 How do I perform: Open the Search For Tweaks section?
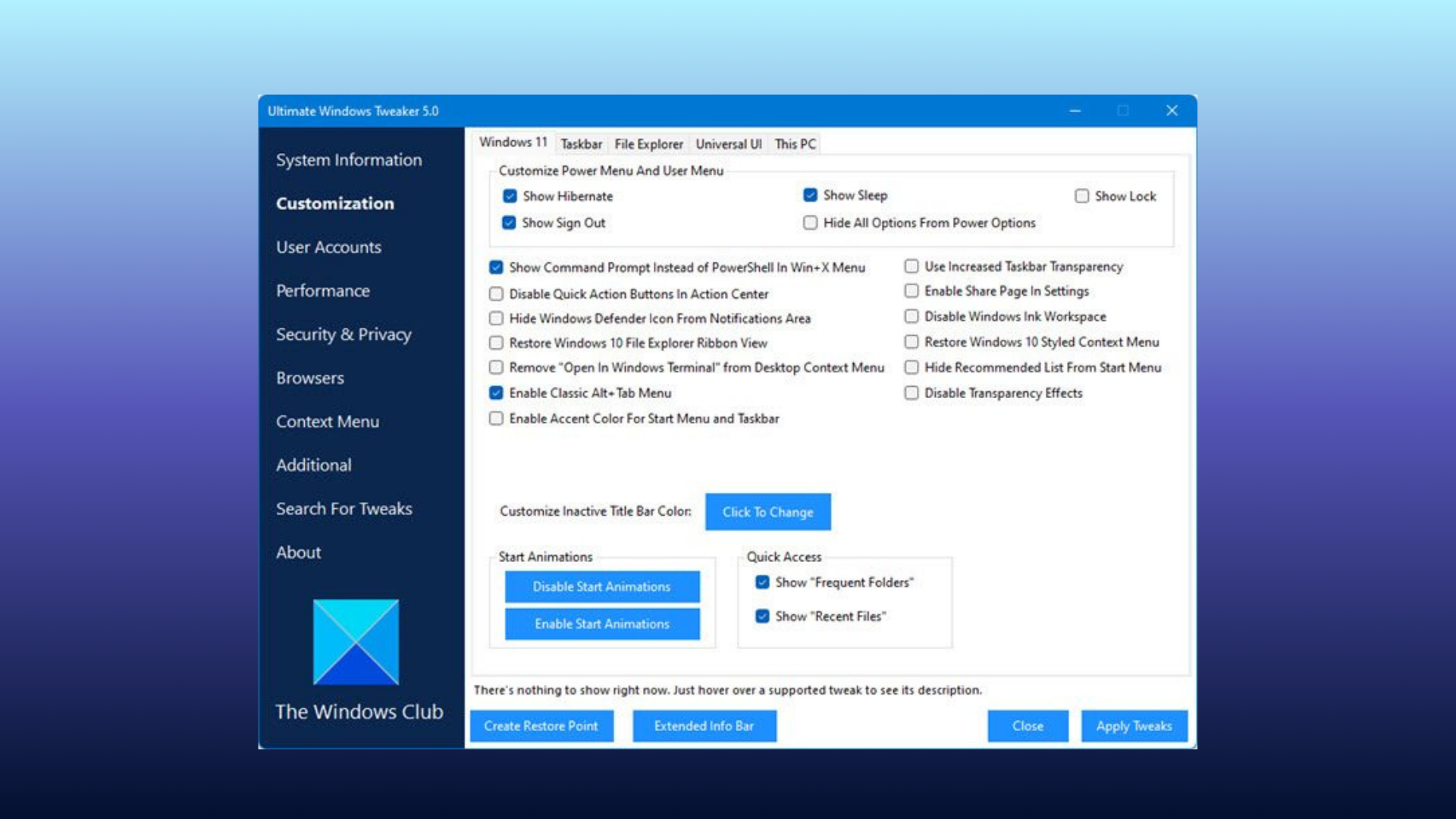(344, 509)
